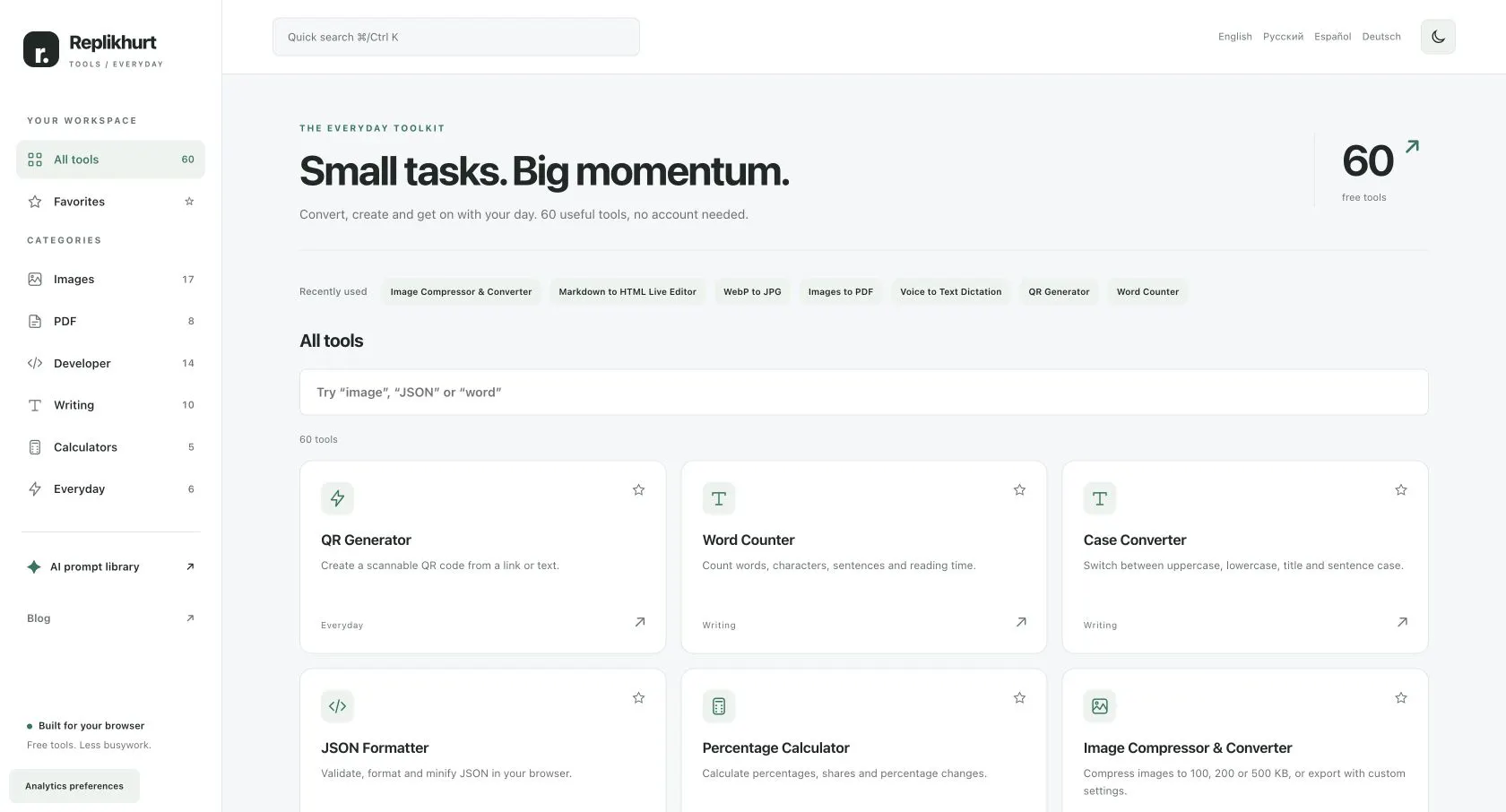Switch language to Español
1506x812 pixels.
coord(1332,37)
